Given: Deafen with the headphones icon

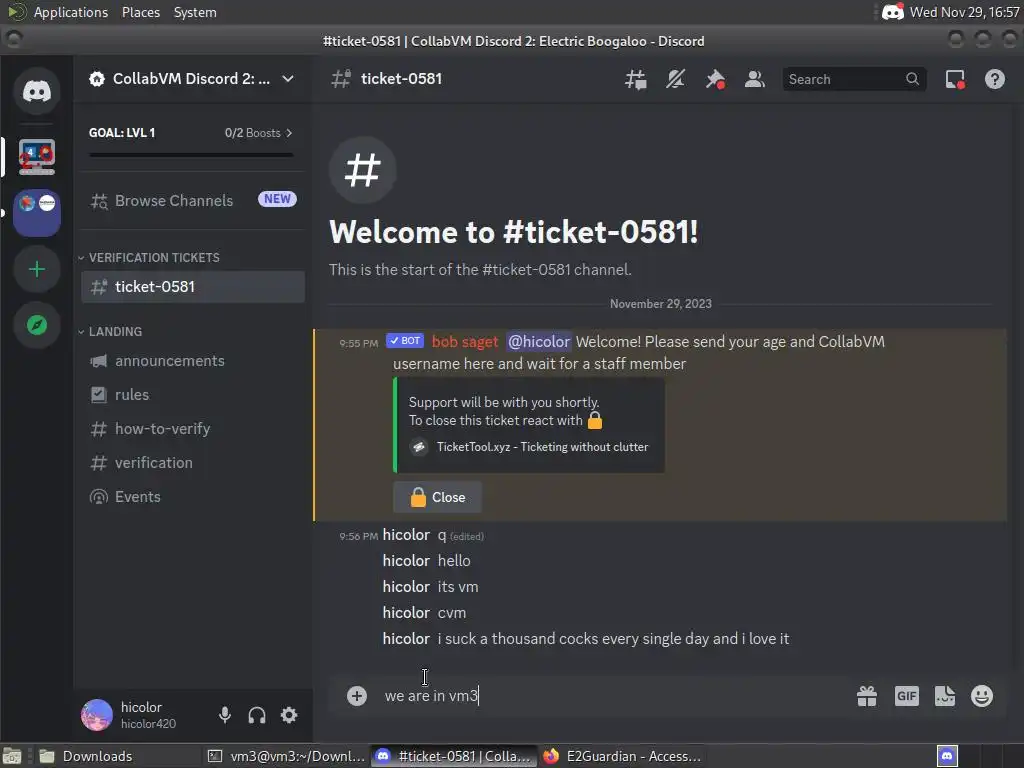Looking at the screenshot, I should click(257, 715).
